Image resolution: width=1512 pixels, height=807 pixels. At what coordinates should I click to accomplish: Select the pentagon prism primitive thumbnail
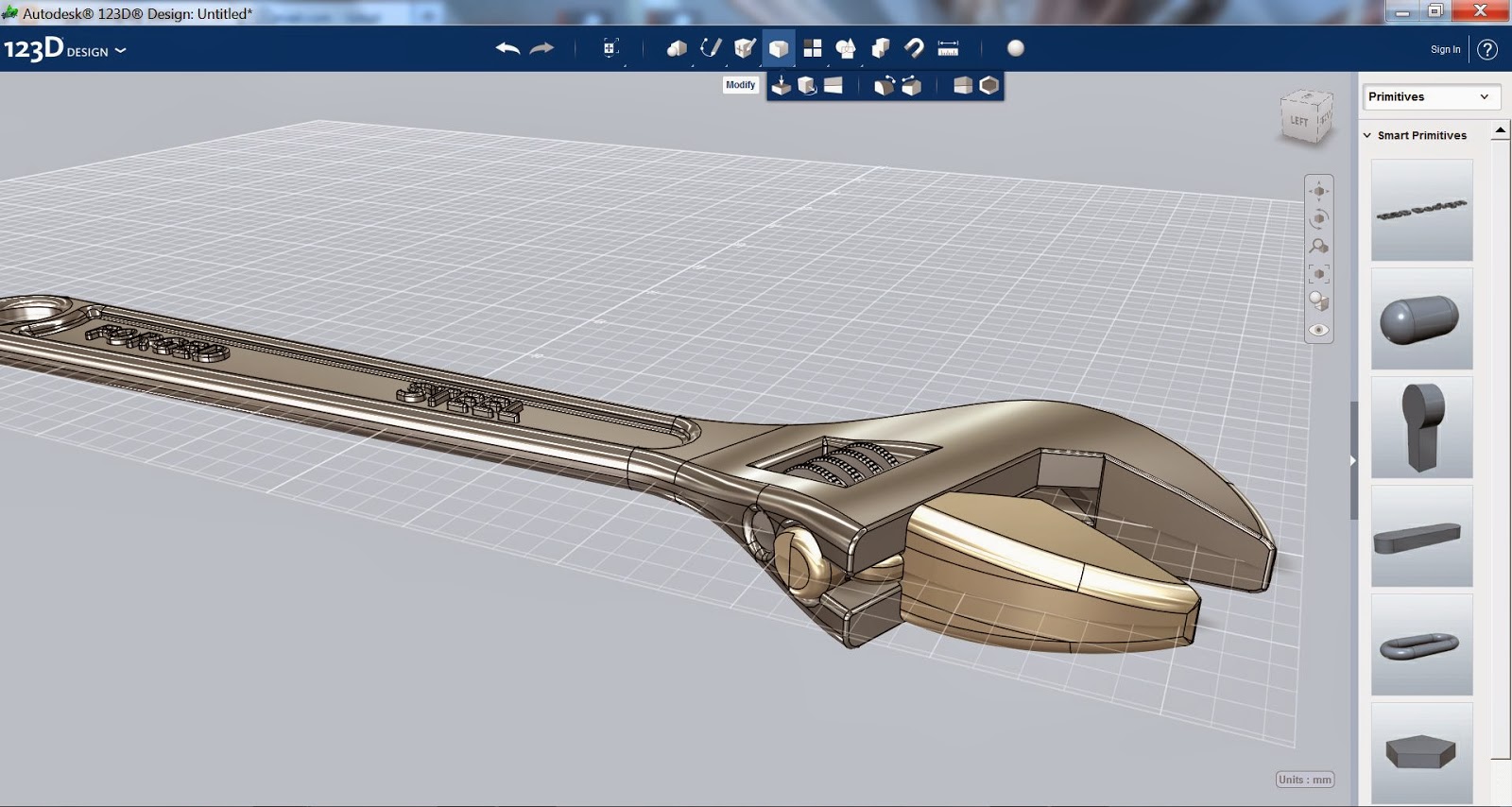pos(1422,753)
